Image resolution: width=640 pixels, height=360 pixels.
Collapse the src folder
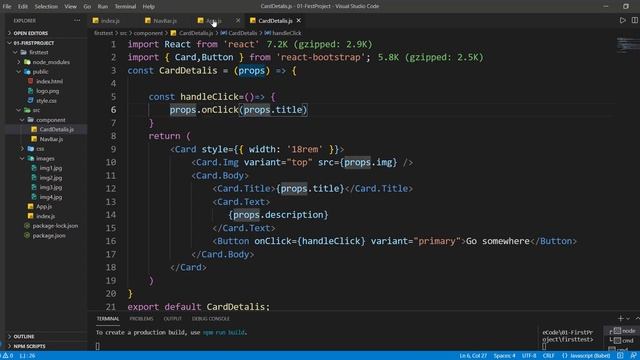pos(36,110)
